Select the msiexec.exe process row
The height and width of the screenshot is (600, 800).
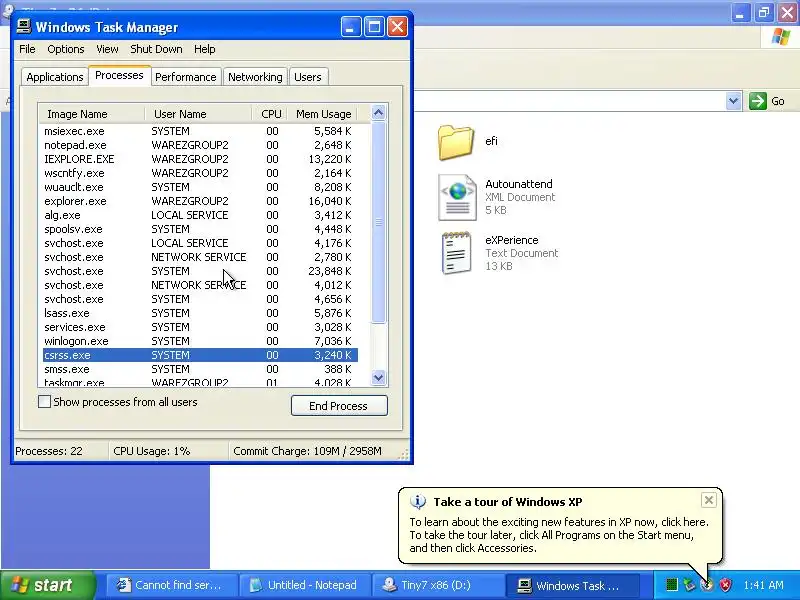[x=200, y=131]
